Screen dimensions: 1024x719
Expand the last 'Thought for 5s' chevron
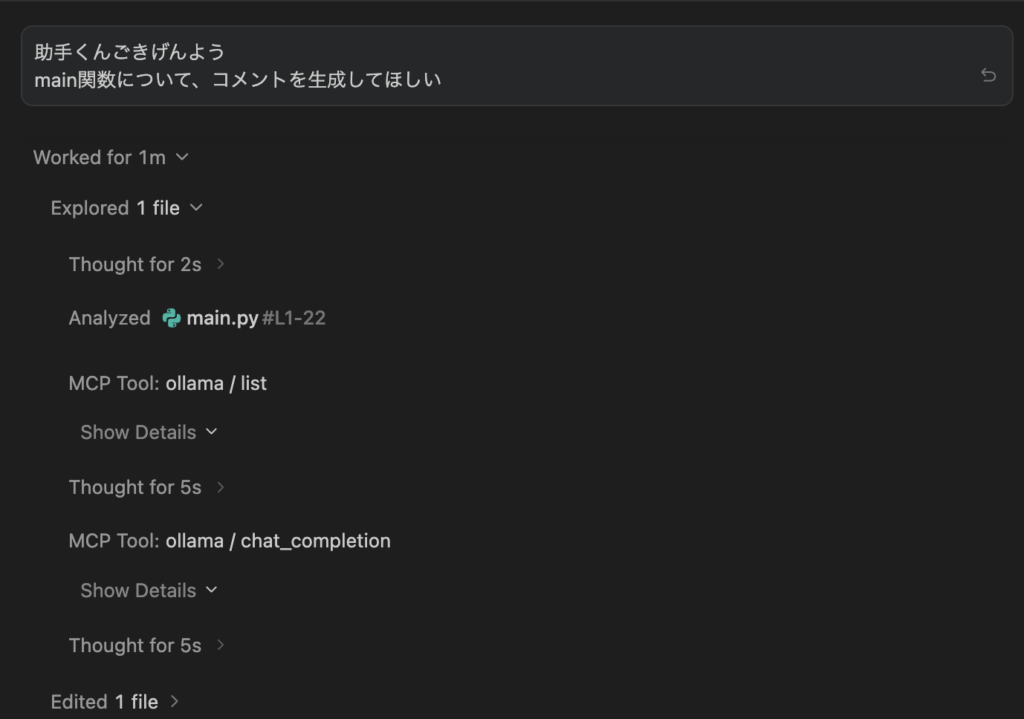click(x=220, y=646)
